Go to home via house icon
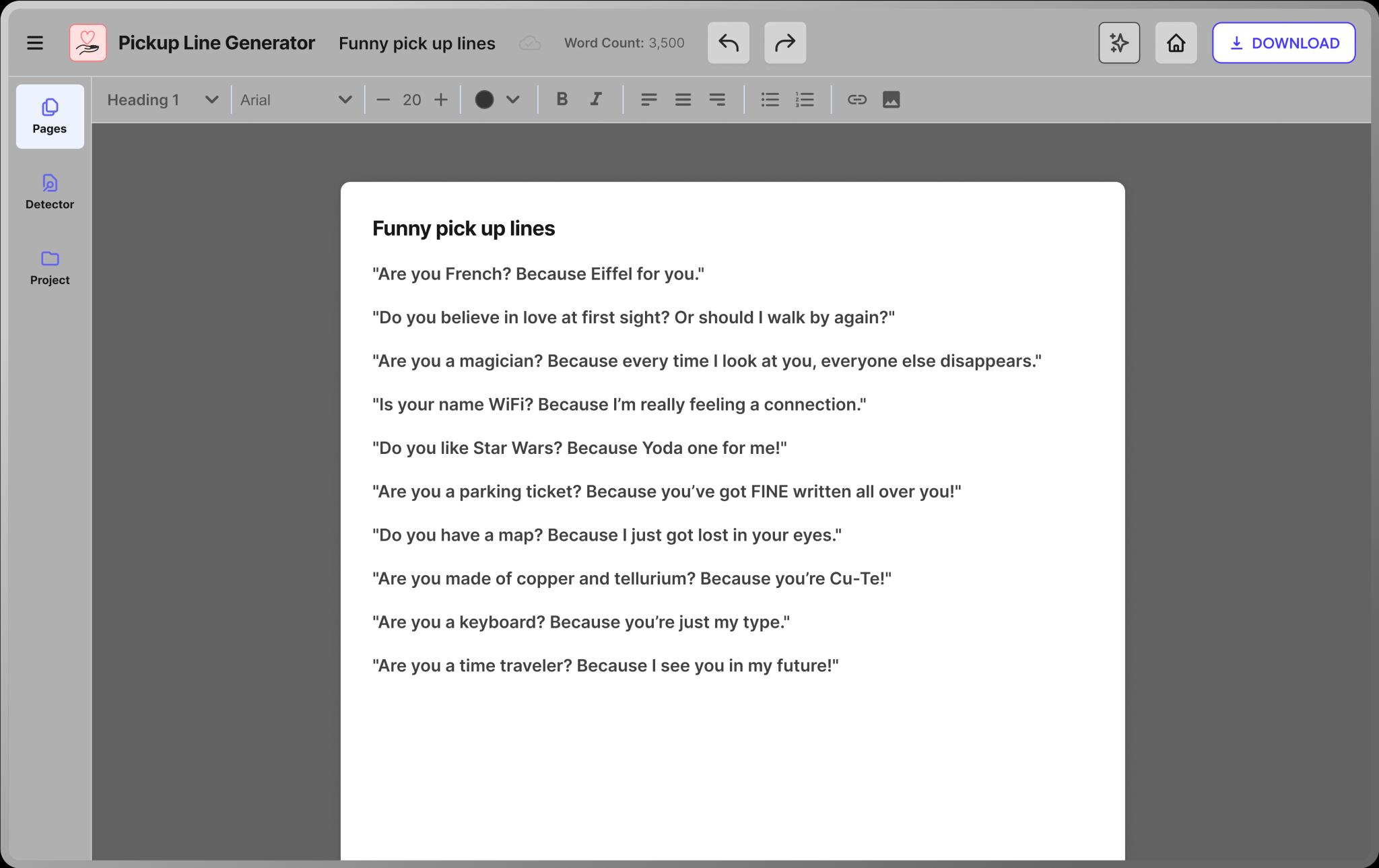 1176,43
